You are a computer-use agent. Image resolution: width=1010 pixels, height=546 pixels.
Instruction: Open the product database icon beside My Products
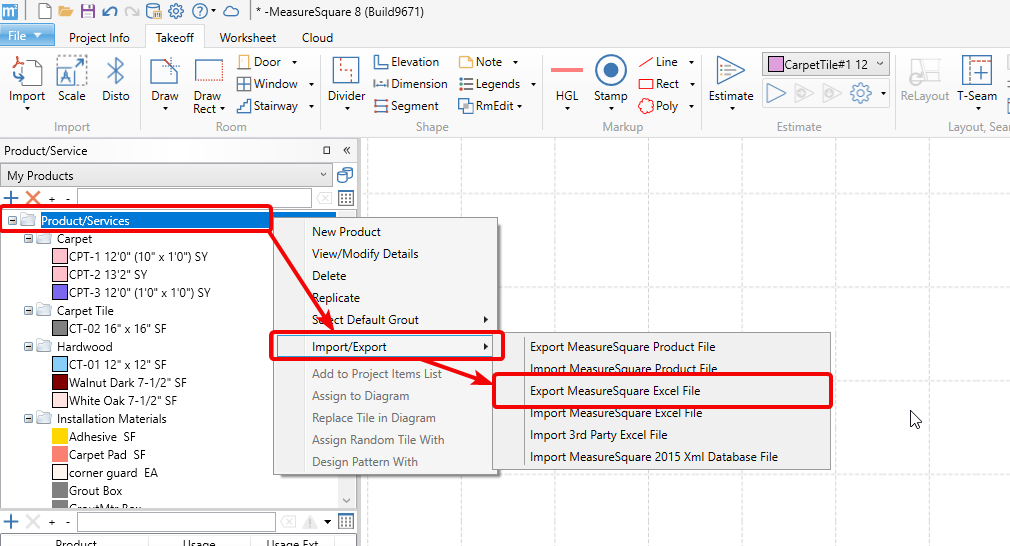coord(345,175)
